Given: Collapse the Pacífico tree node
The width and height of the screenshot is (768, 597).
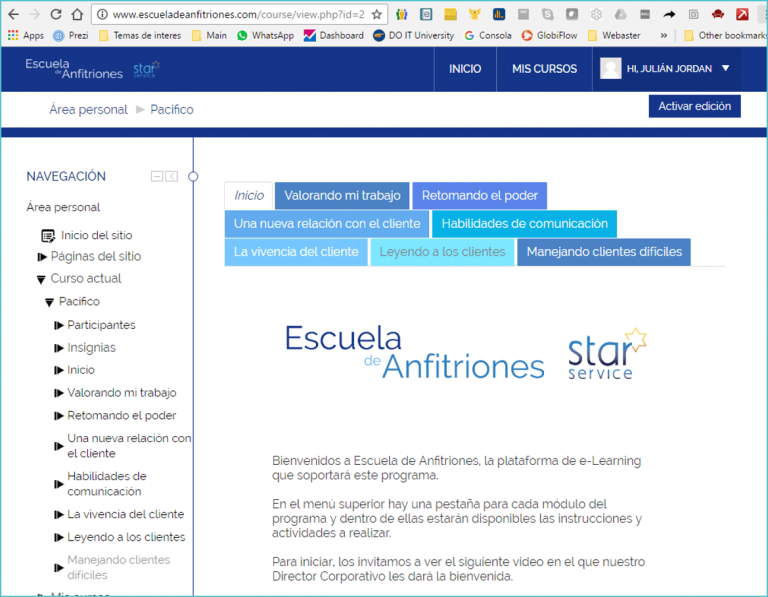Looking at the screenshot, I should click(49, 303).
